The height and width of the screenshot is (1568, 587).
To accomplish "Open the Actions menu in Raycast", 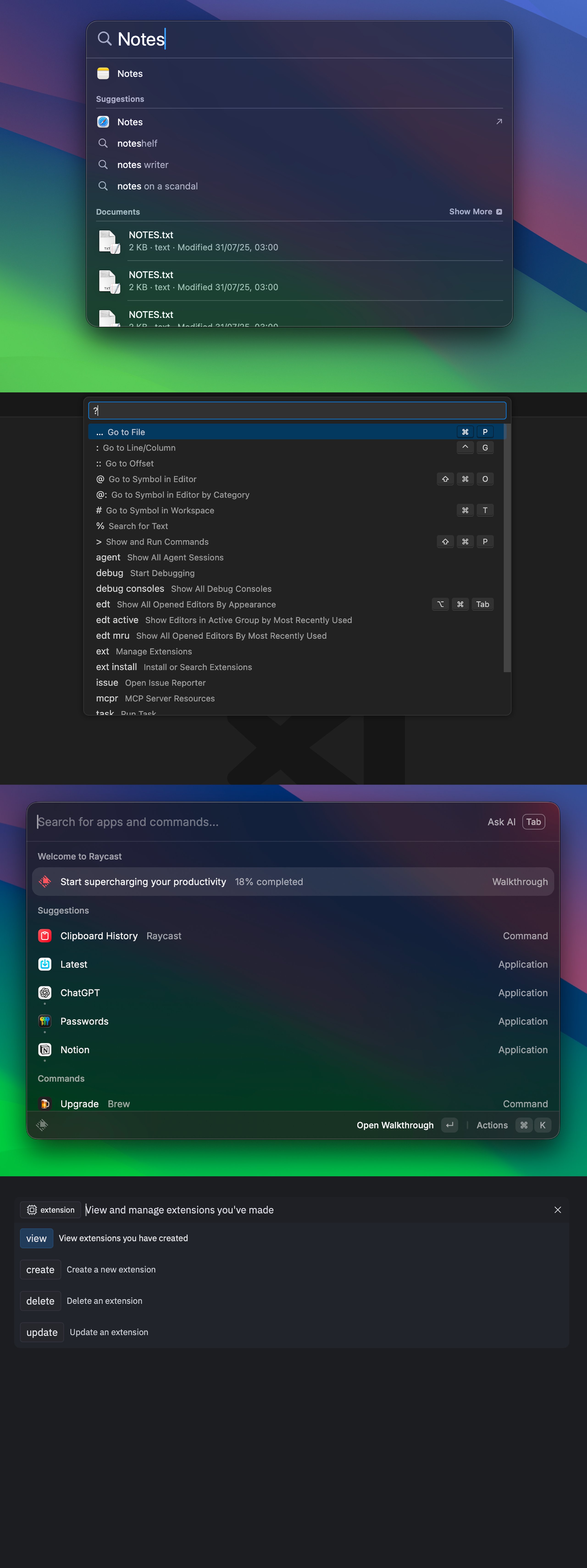I will pyautogui.click(x=492, y=1125).
